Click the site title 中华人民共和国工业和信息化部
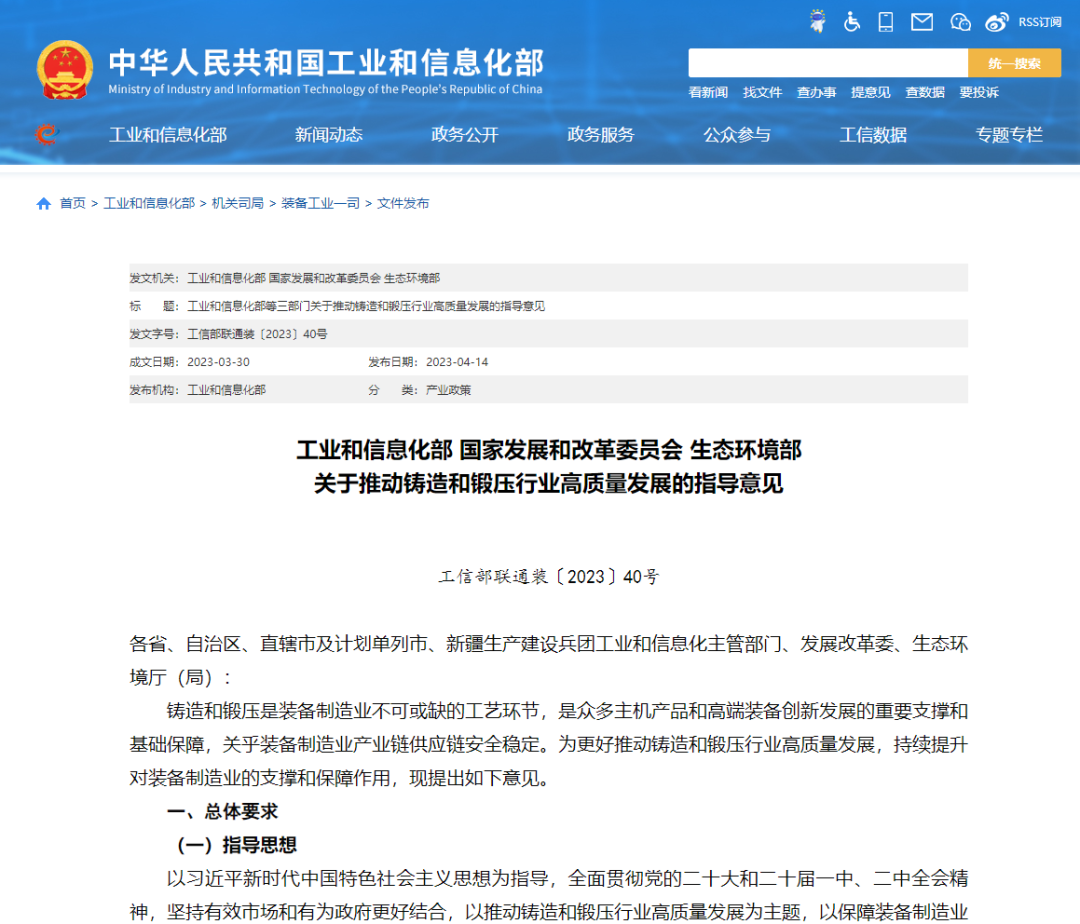Image resolution: width=1080 pixels, height=924 pixels. (326, 63)
